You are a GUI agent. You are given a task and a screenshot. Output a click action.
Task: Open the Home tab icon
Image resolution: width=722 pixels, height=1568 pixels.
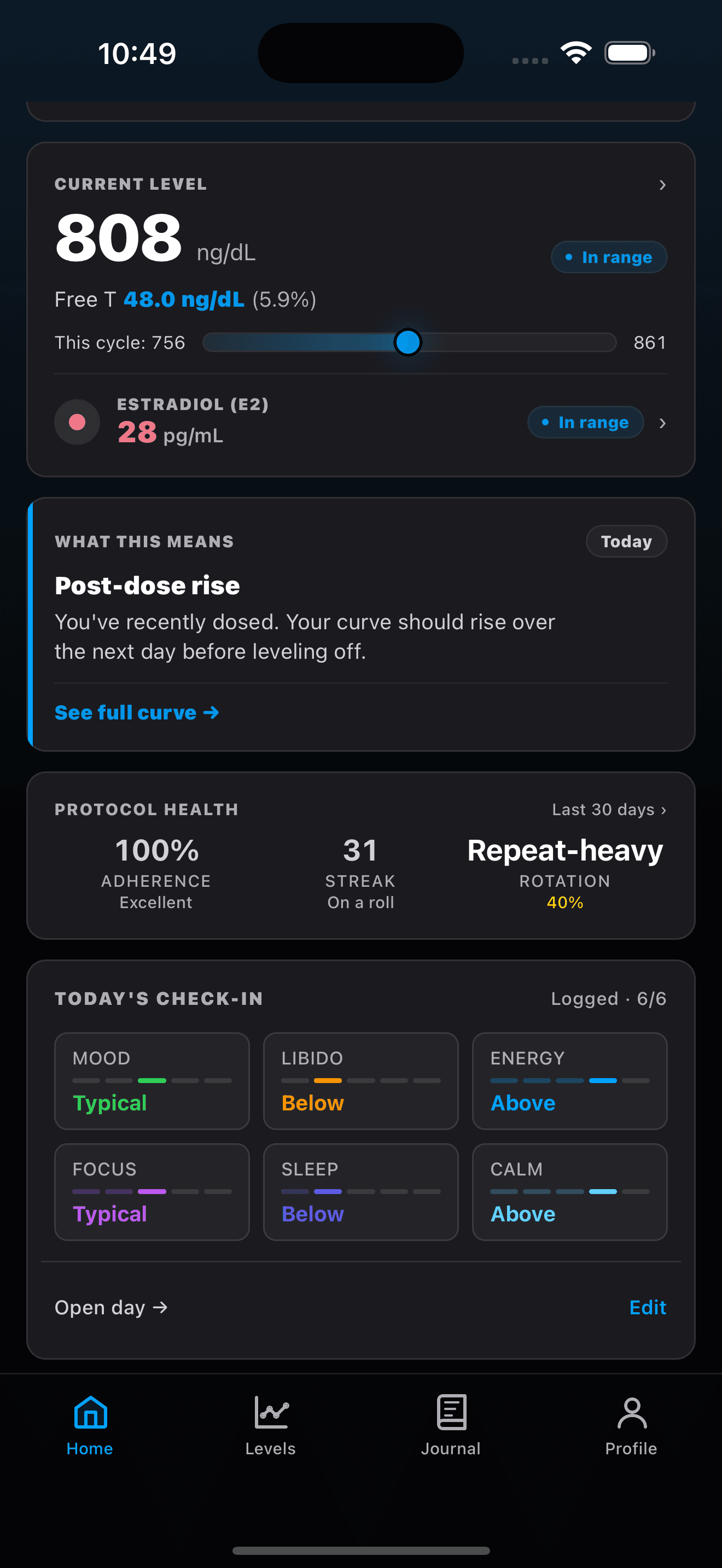[x=90, y=1413]
